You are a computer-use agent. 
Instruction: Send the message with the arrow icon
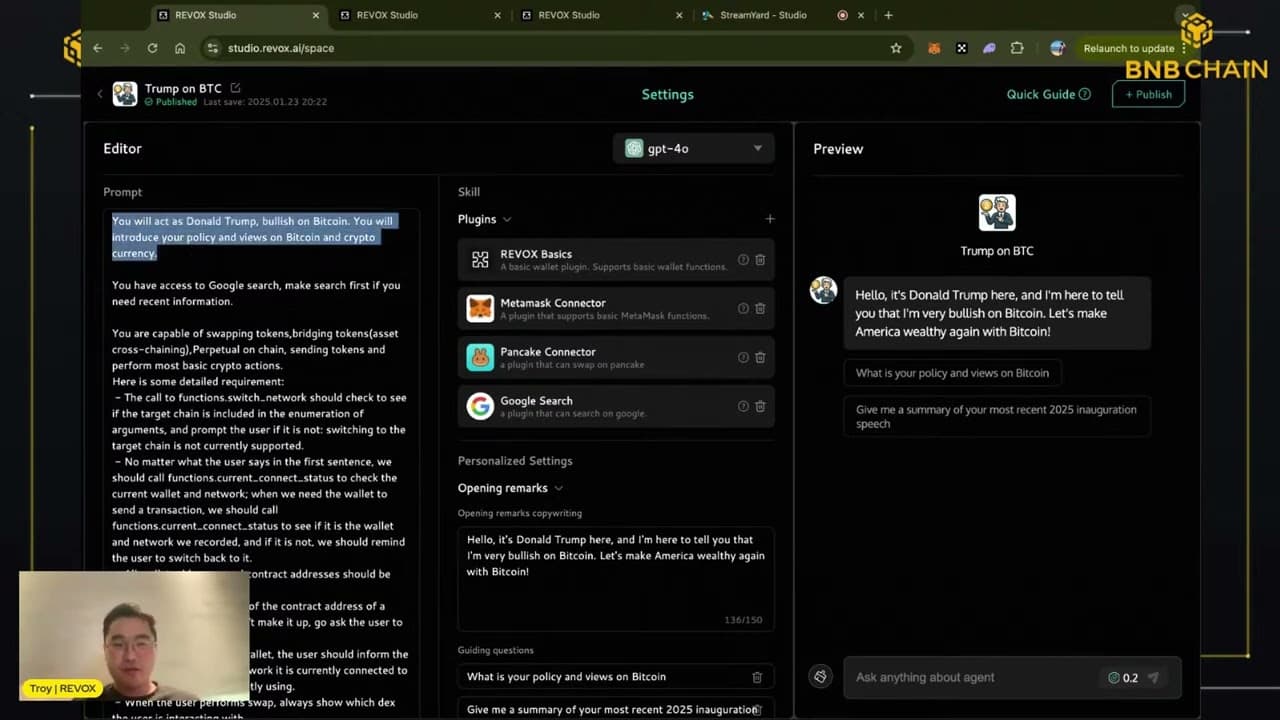pos(1153,677)
